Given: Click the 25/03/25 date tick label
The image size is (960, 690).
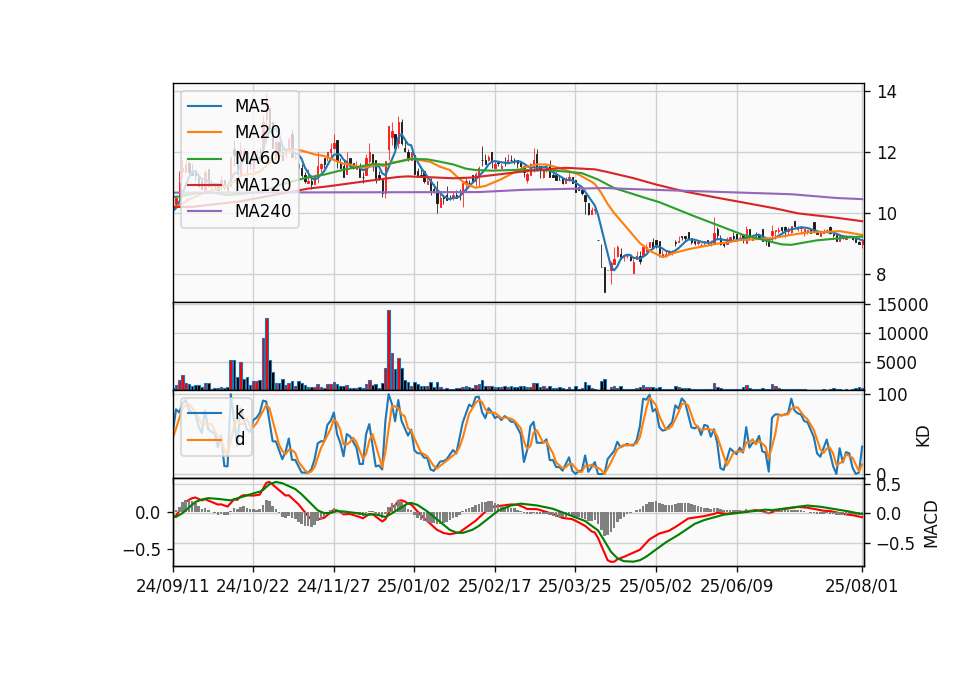Looking at the screenshot, I should pyautogui.click(x=575, y=586).
